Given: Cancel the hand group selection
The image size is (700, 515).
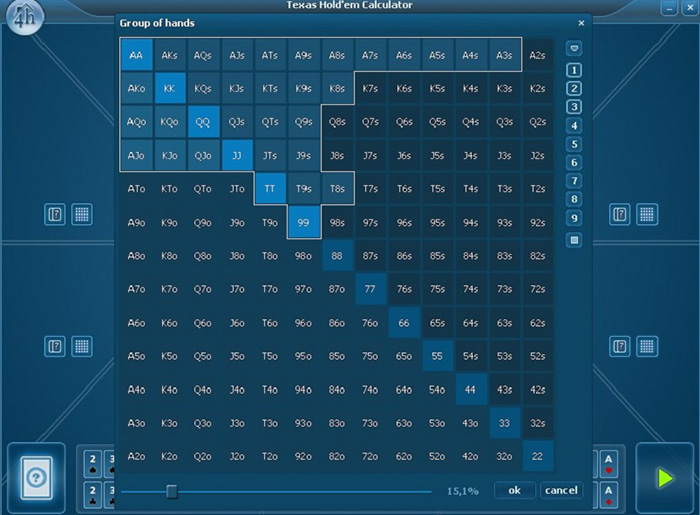Looking at the screenshot, I should tap(561, 490).
